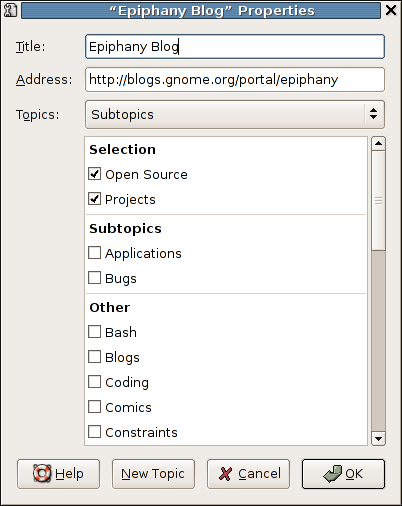Click the Subtopics section heading in list
Viewport: 402px width, 506px height.
pyautogui.click(x=125, y=229)
